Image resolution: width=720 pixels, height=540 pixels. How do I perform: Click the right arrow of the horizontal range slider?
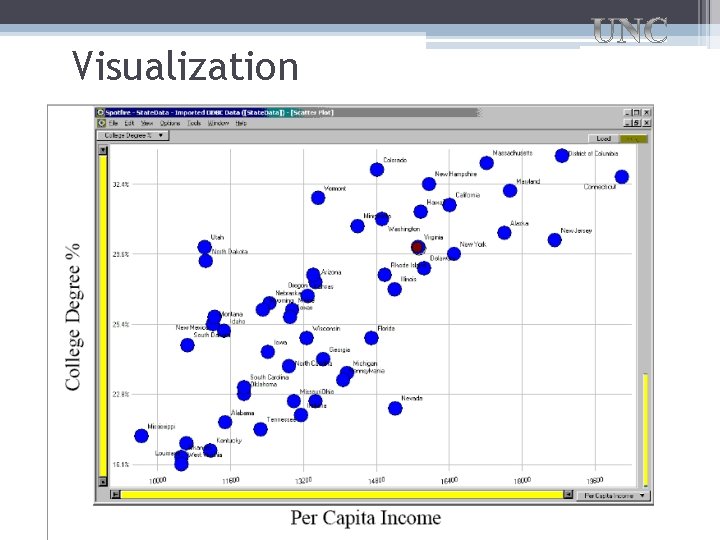pos(568,495)
